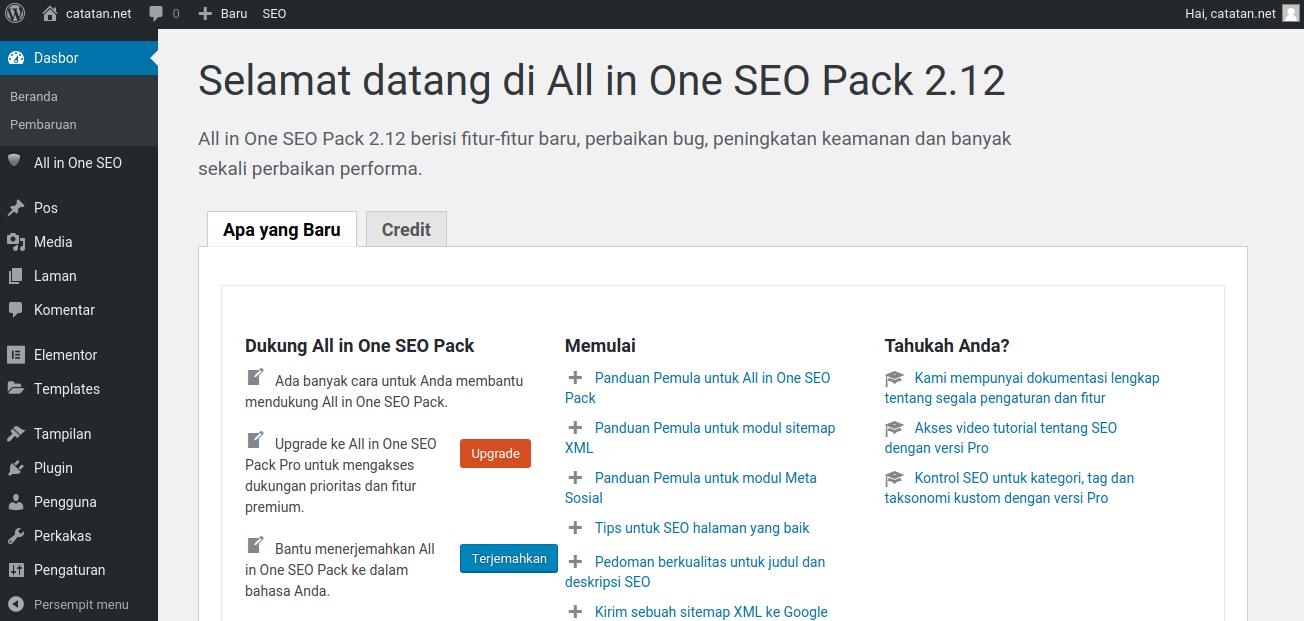Collapse the sidebar with Persempit menu
The image size is (1304, 621).
[70, 604]
